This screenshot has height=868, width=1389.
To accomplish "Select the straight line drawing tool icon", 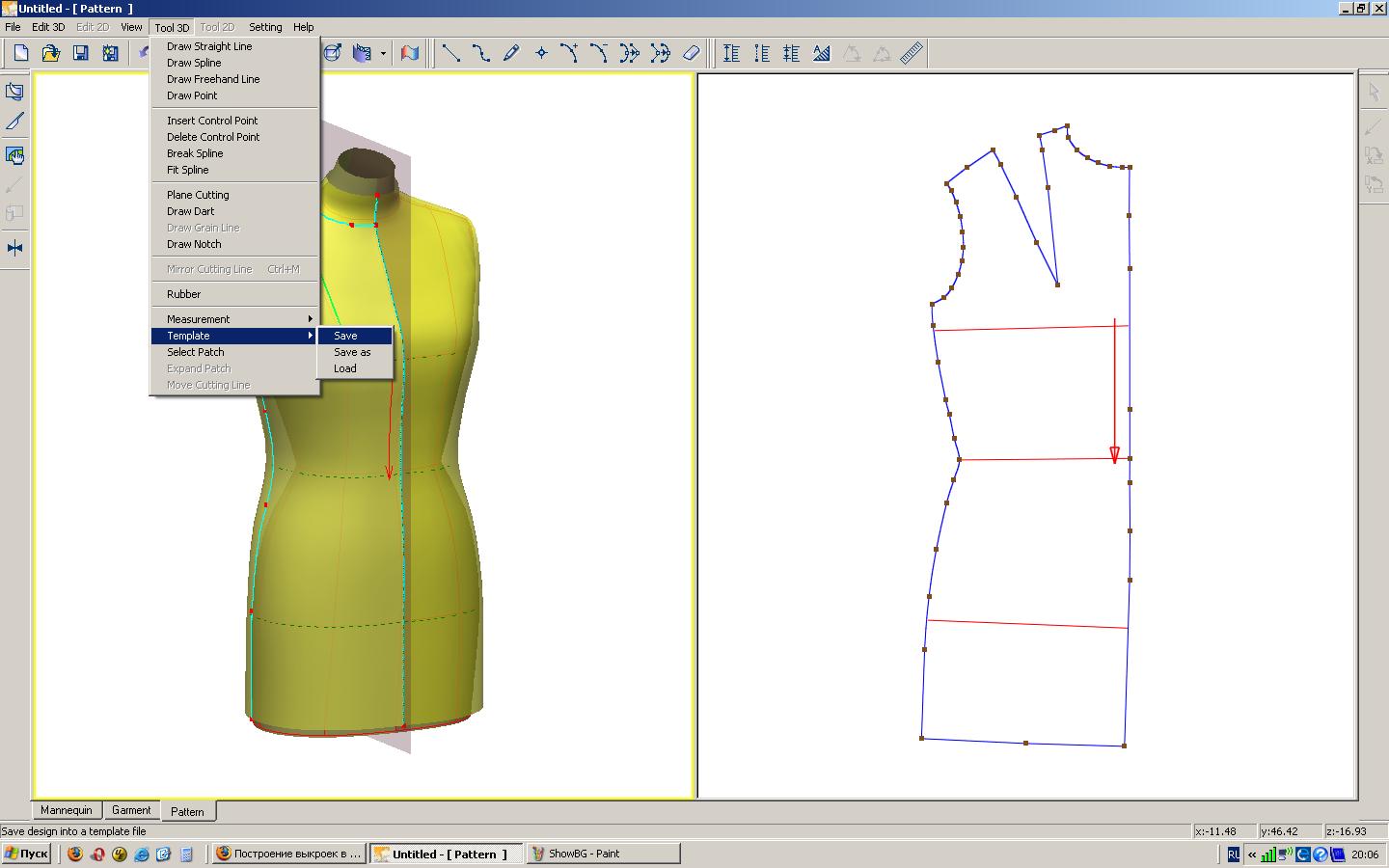I will (450, 53).
